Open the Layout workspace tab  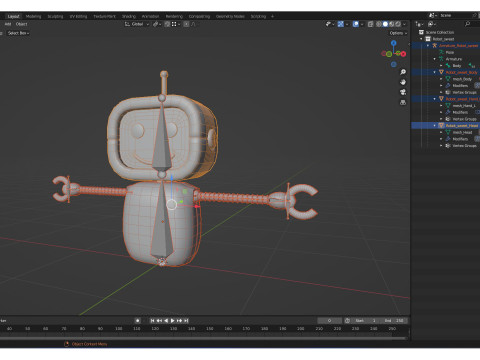click(x=14, y=16)
